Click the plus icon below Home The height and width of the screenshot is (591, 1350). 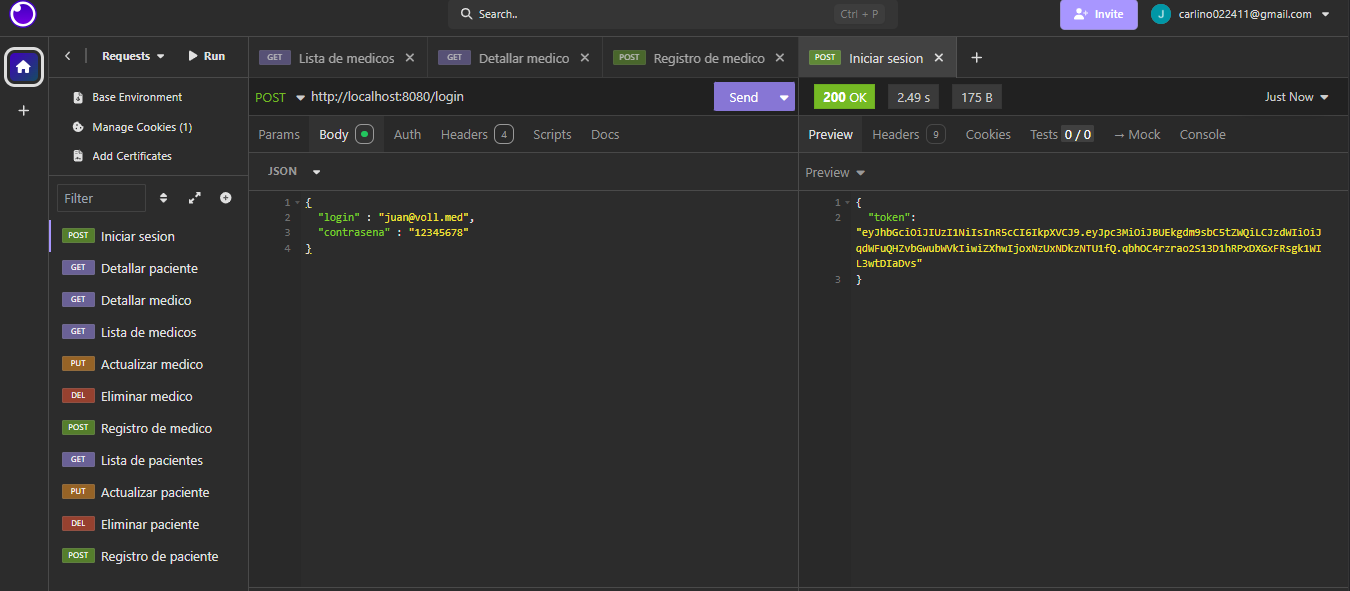[x=24, y=110]
